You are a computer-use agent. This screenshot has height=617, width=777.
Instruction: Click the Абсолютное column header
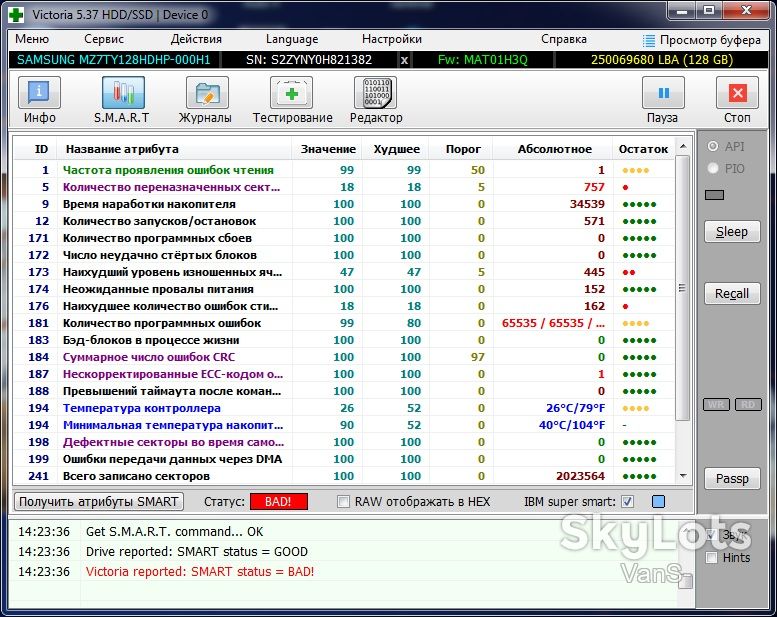pyautogui.click(x=555, y=149)
